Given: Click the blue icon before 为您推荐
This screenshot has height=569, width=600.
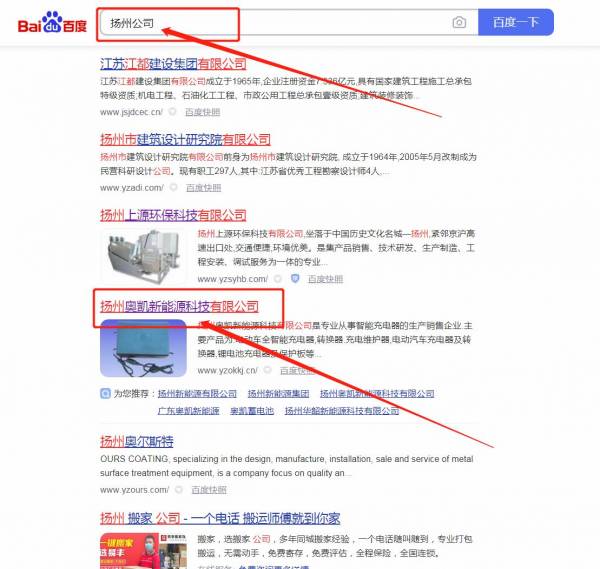Looking at the screenshot, I should tap(105, 393).
